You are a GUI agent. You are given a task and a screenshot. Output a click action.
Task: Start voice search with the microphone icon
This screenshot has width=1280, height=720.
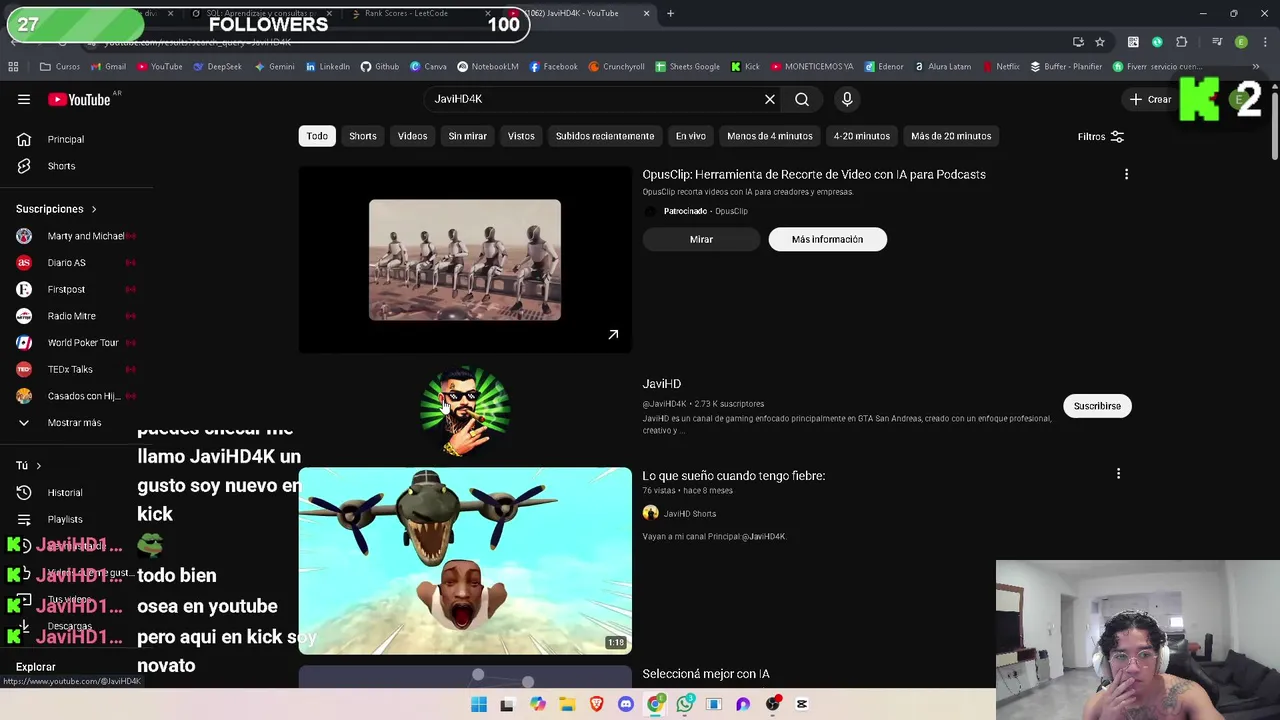[847, 99]
